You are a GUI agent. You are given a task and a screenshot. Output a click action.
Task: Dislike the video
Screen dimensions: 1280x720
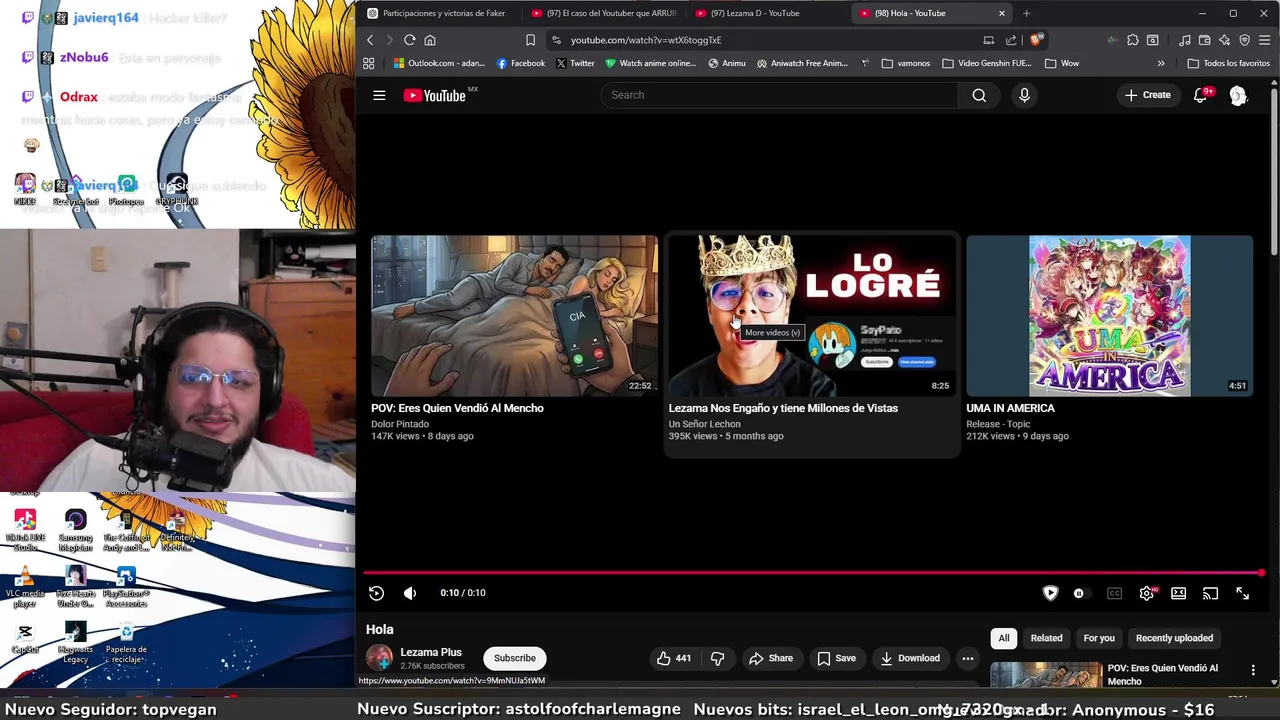pos(717,658)
